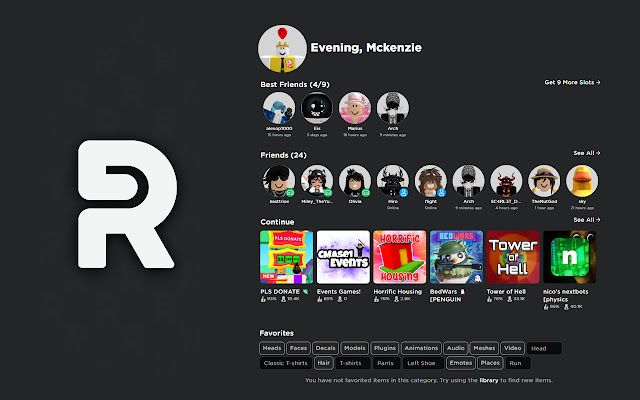Open Night's brown-haired friend avatar

(431, 181)
